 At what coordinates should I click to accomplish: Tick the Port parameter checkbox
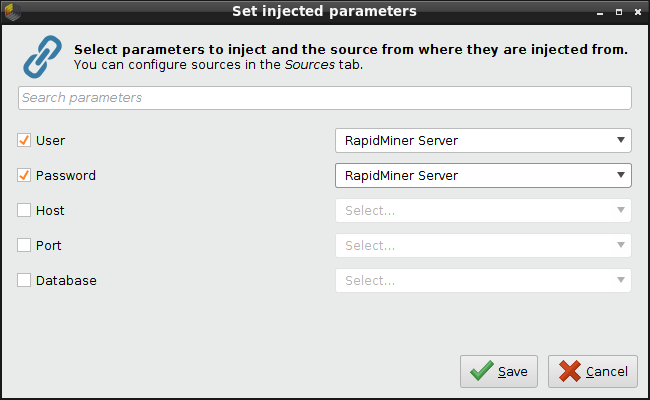tap(24, 246)
